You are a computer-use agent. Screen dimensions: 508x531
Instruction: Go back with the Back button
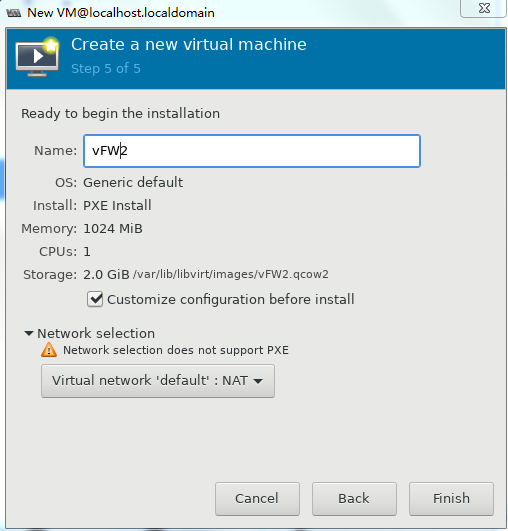(x=354, y=499)
